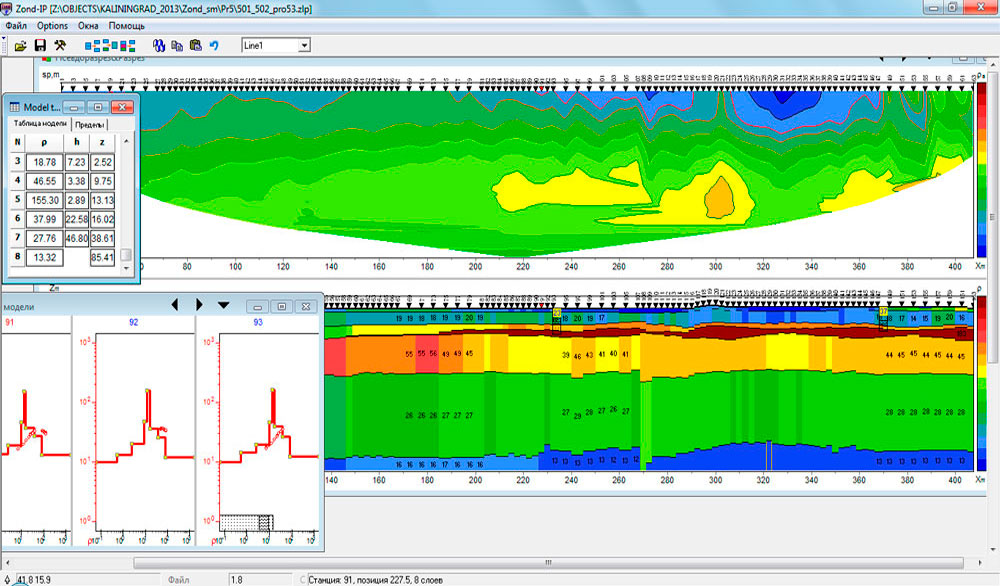Open the Line1 profile dropdown
Viewport: 1000px width, 586px height.
pyautogui.click(x=304, y=45)
